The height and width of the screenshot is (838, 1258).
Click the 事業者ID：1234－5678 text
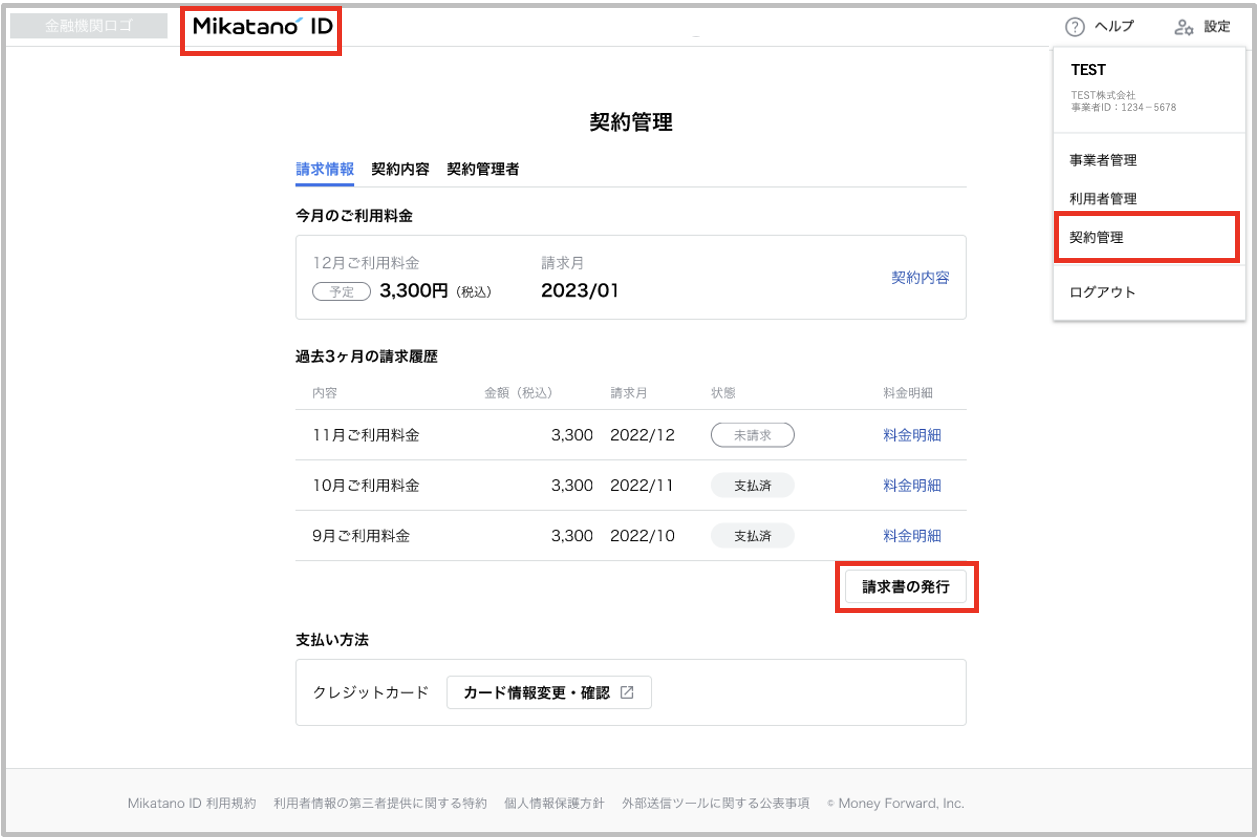[1124, 107]
